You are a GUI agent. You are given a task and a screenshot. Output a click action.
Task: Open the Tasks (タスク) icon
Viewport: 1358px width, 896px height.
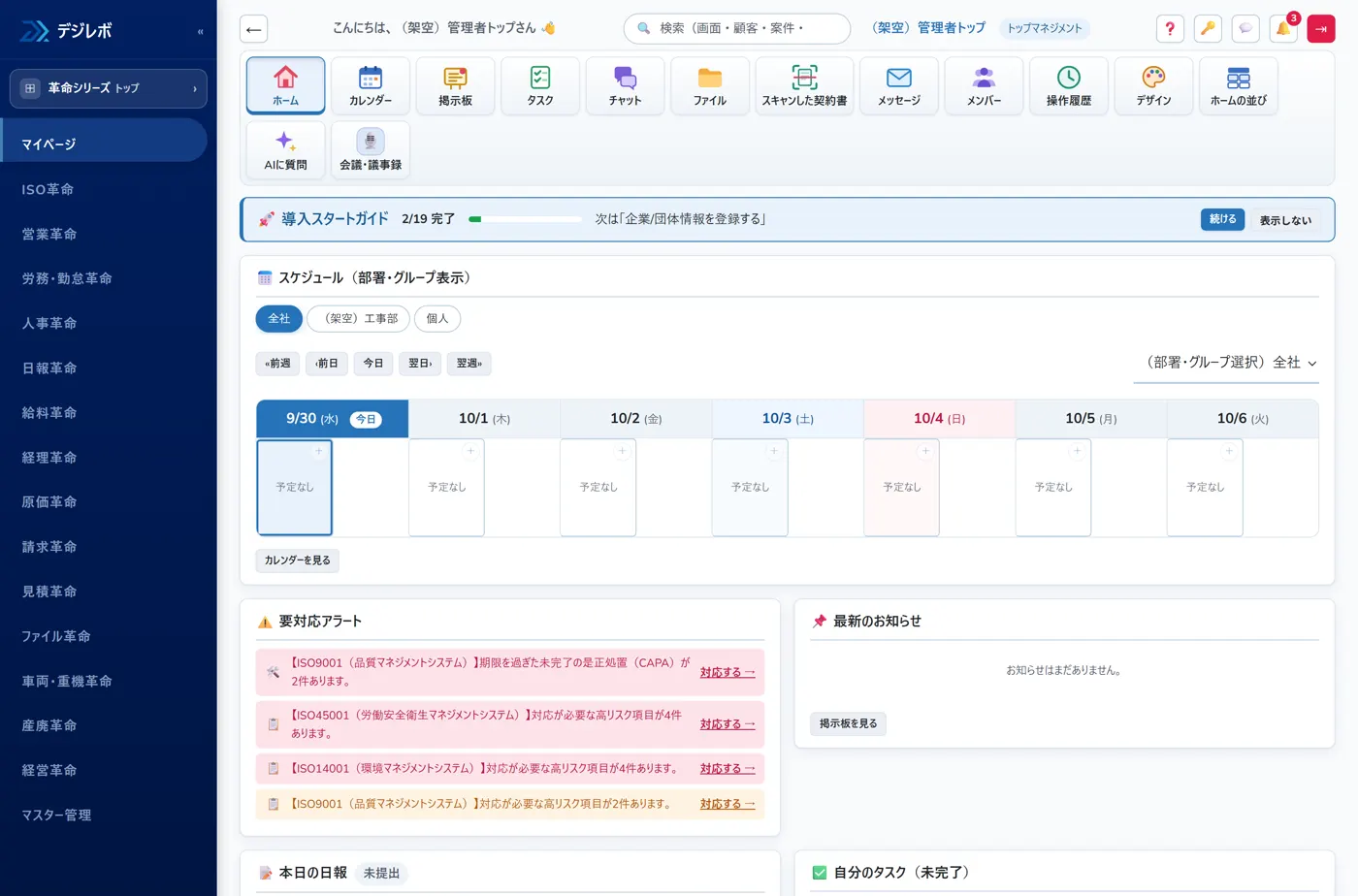[540, 85]
